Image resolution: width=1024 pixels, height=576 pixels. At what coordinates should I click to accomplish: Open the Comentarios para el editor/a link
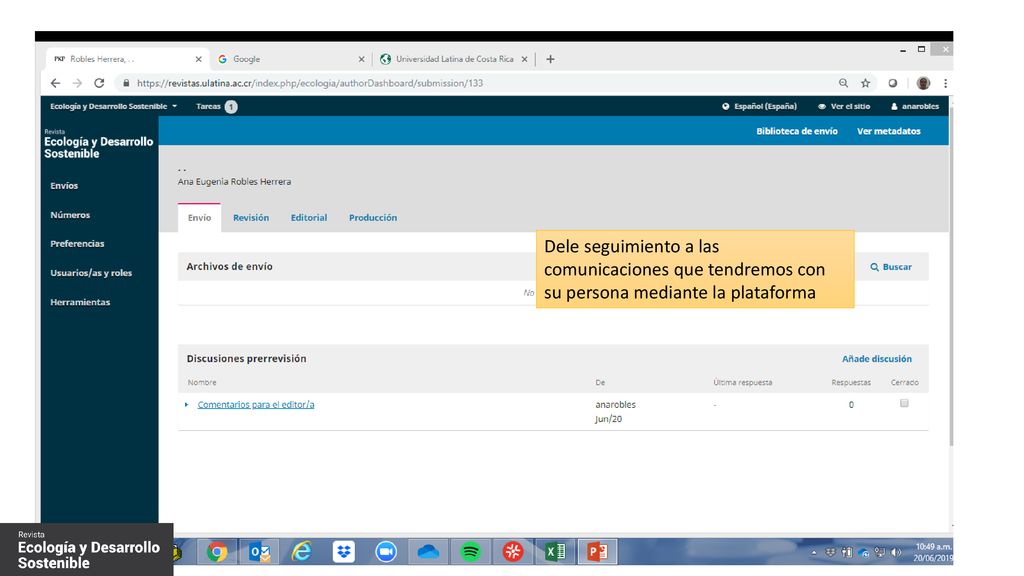(256, 405)
